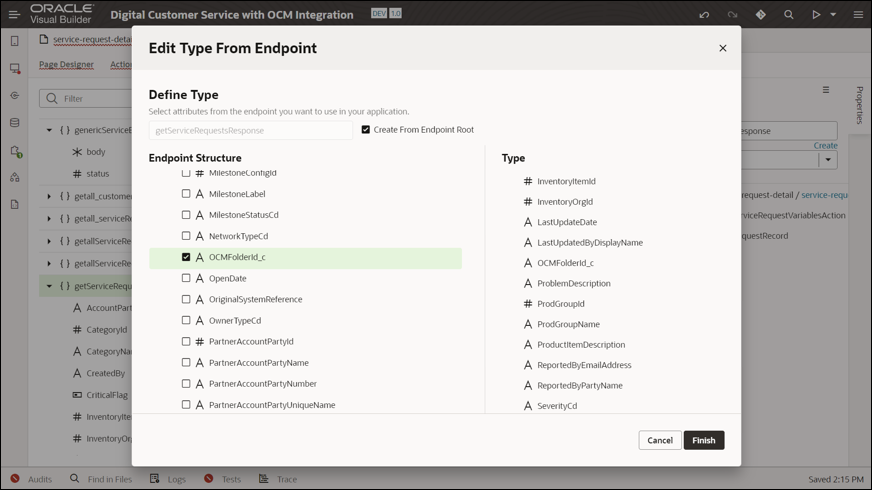
Task: Collapse the getServiceRequest tree node
Action: tap(49, 286)
